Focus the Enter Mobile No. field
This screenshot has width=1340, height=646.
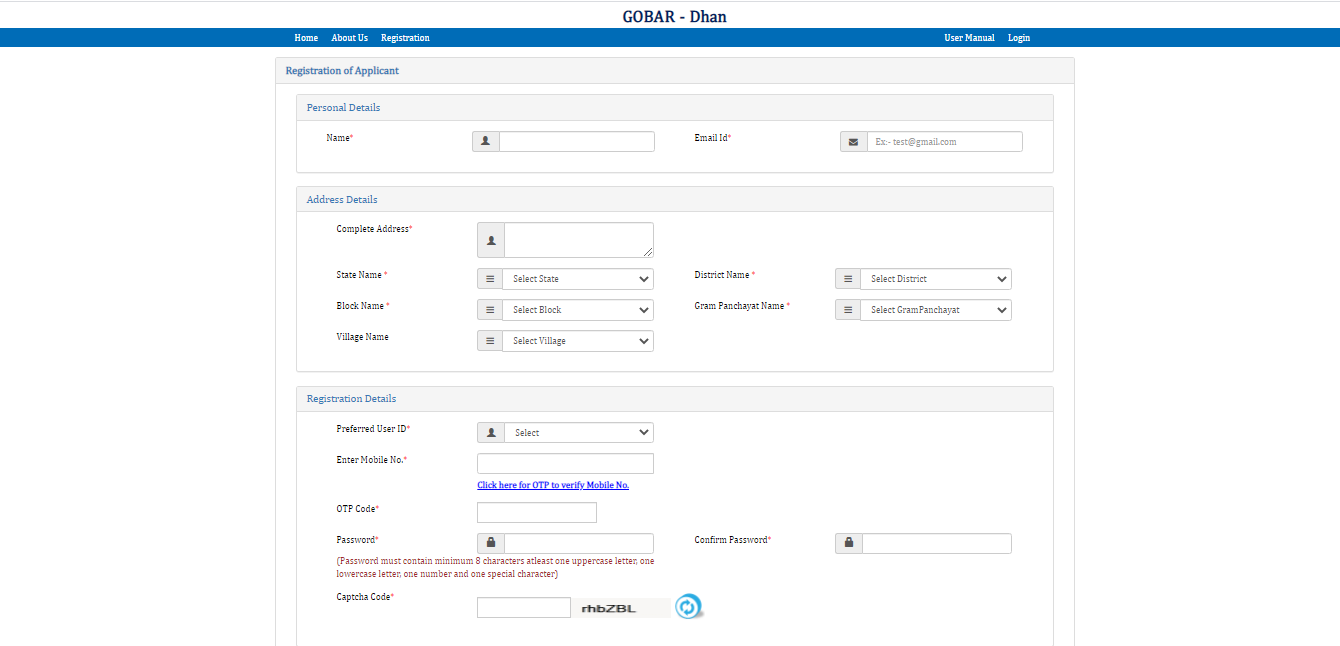tap(565, 463)
